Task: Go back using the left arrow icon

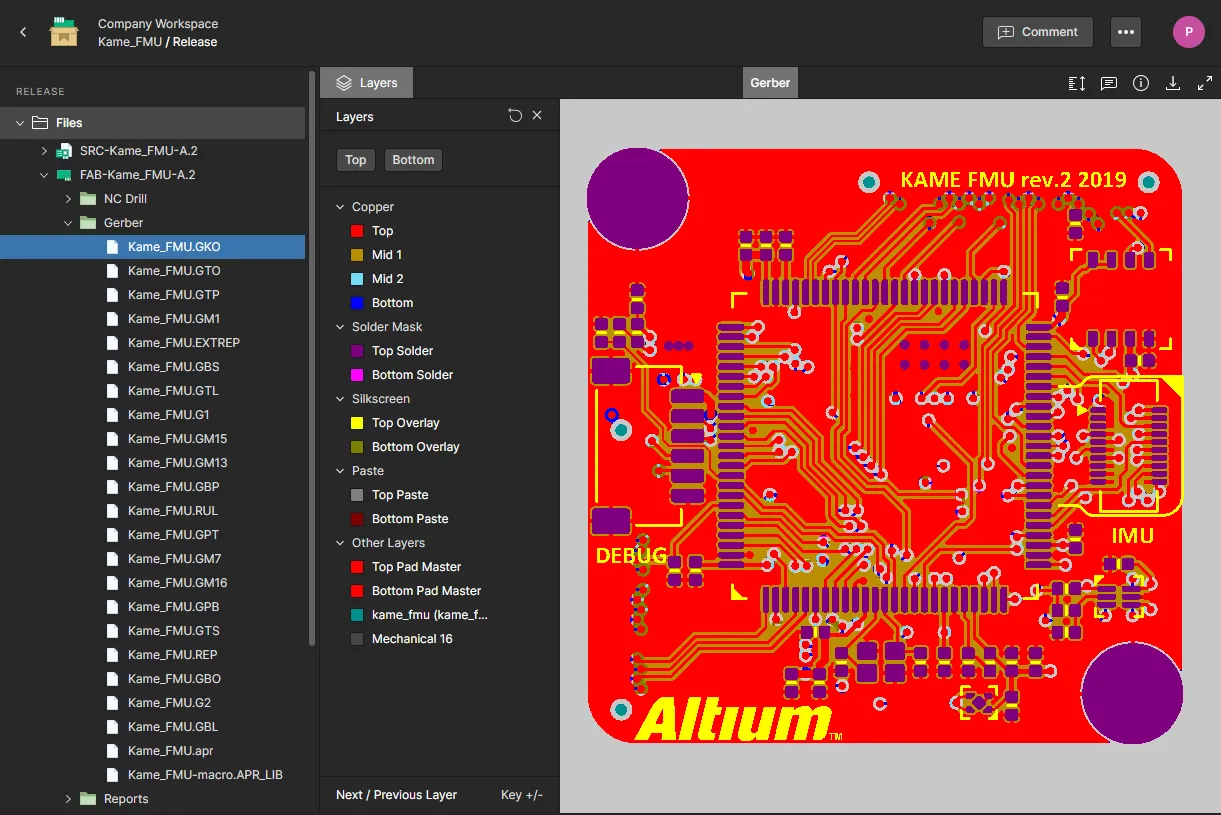Action: point(23,33)
